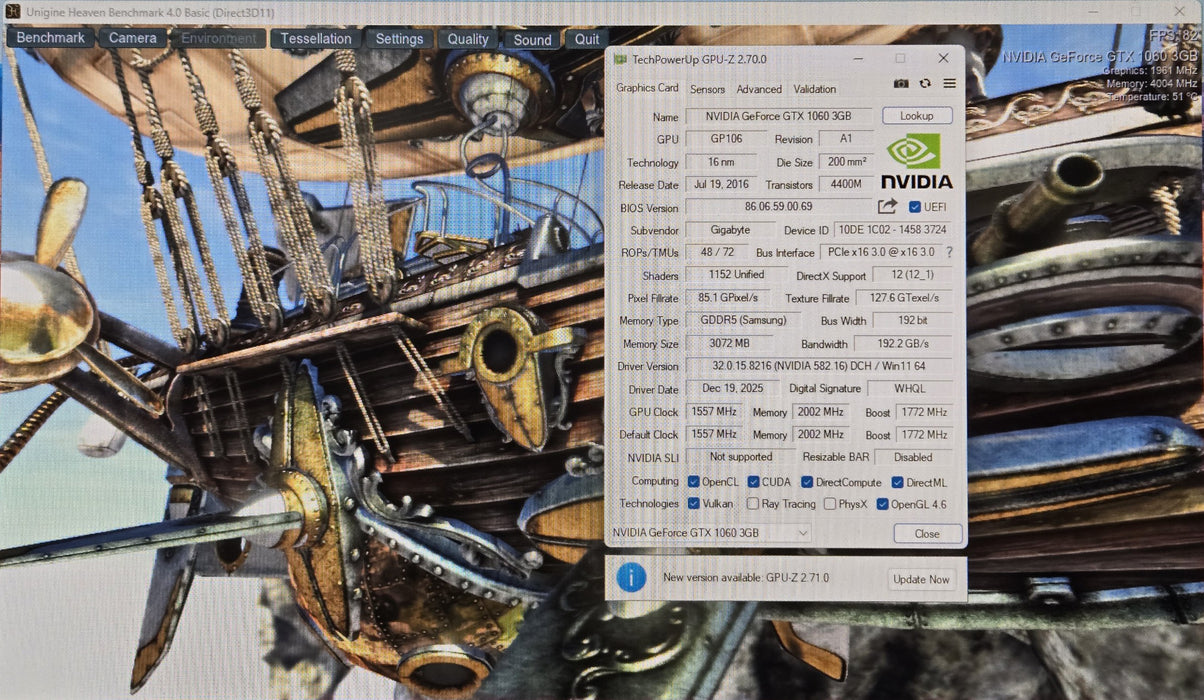
Task: Click the Memory Type value GDDR5 (Samsung)
Action: tap(743, 321)
